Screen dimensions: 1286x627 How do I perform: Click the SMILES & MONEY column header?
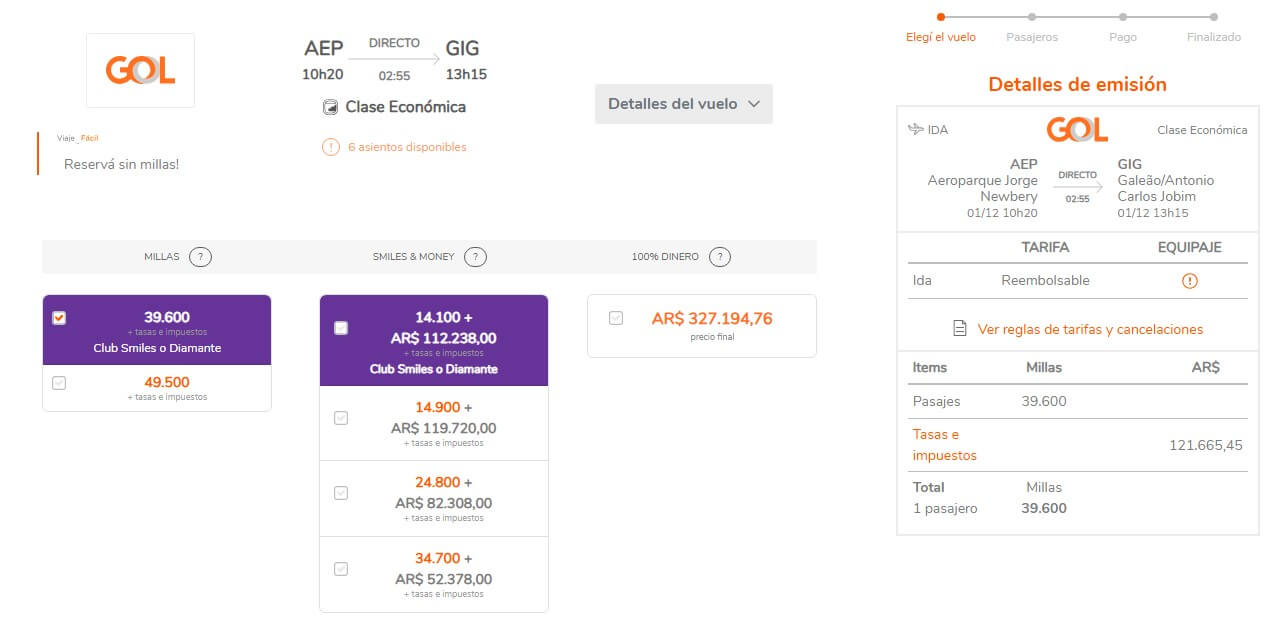413,257
